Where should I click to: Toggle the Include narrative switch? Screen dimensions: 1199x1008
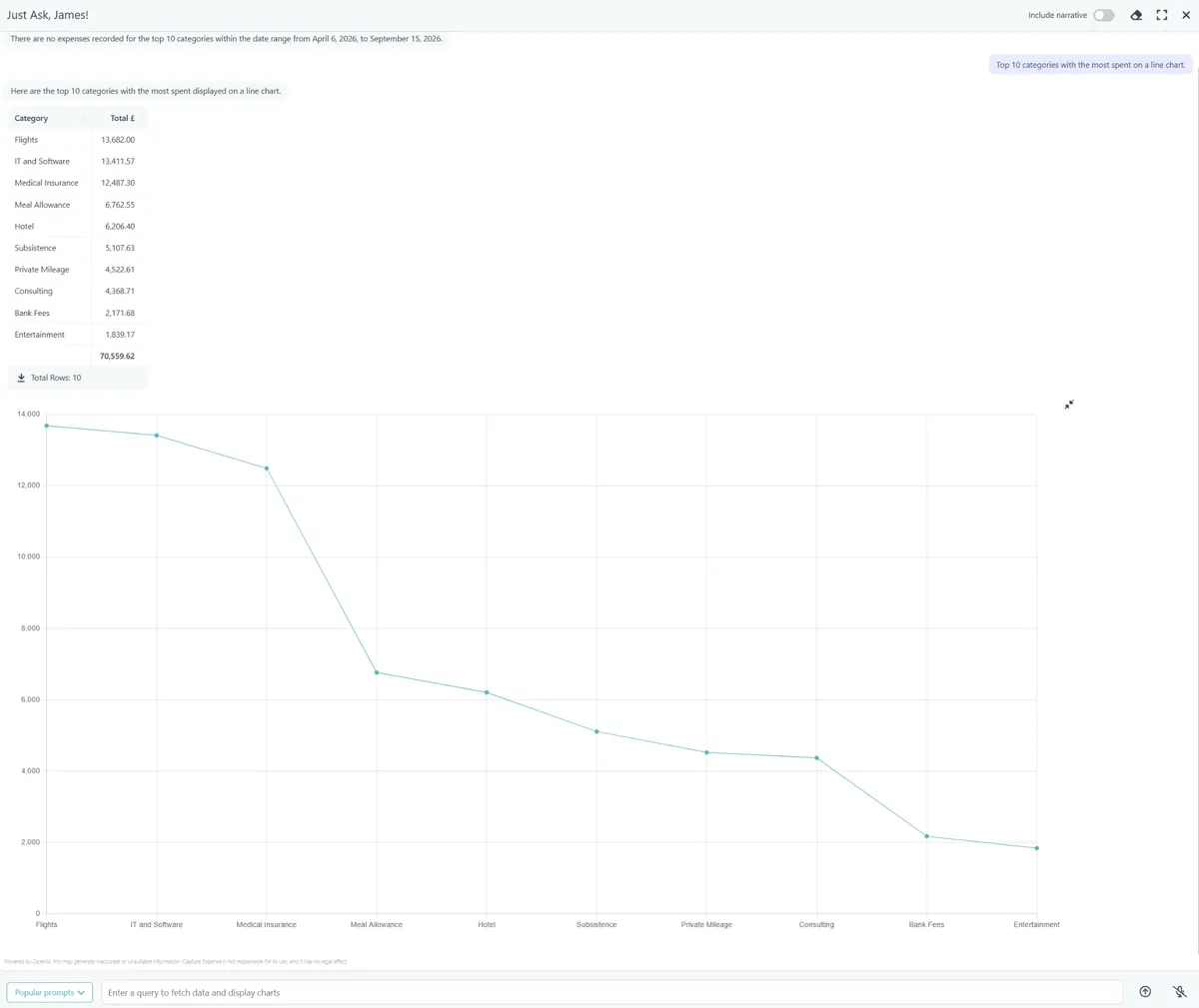click(x=1103, y=15)
